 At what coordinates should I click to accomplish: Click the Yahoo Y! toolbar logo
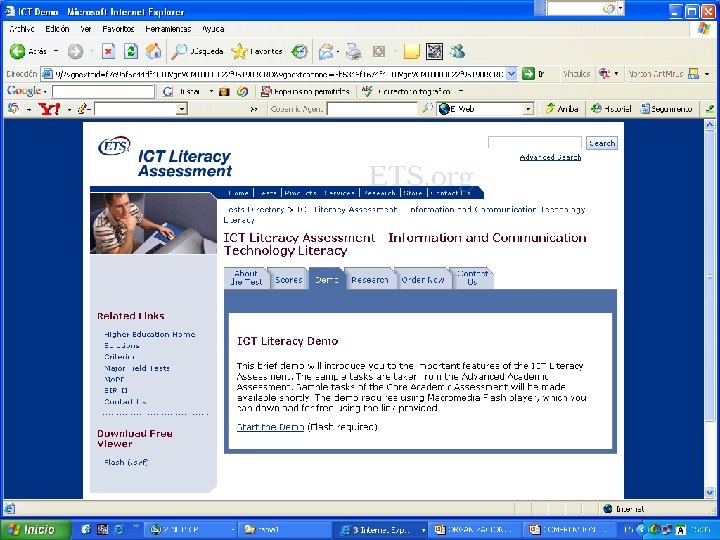click(x=50, y=109)
